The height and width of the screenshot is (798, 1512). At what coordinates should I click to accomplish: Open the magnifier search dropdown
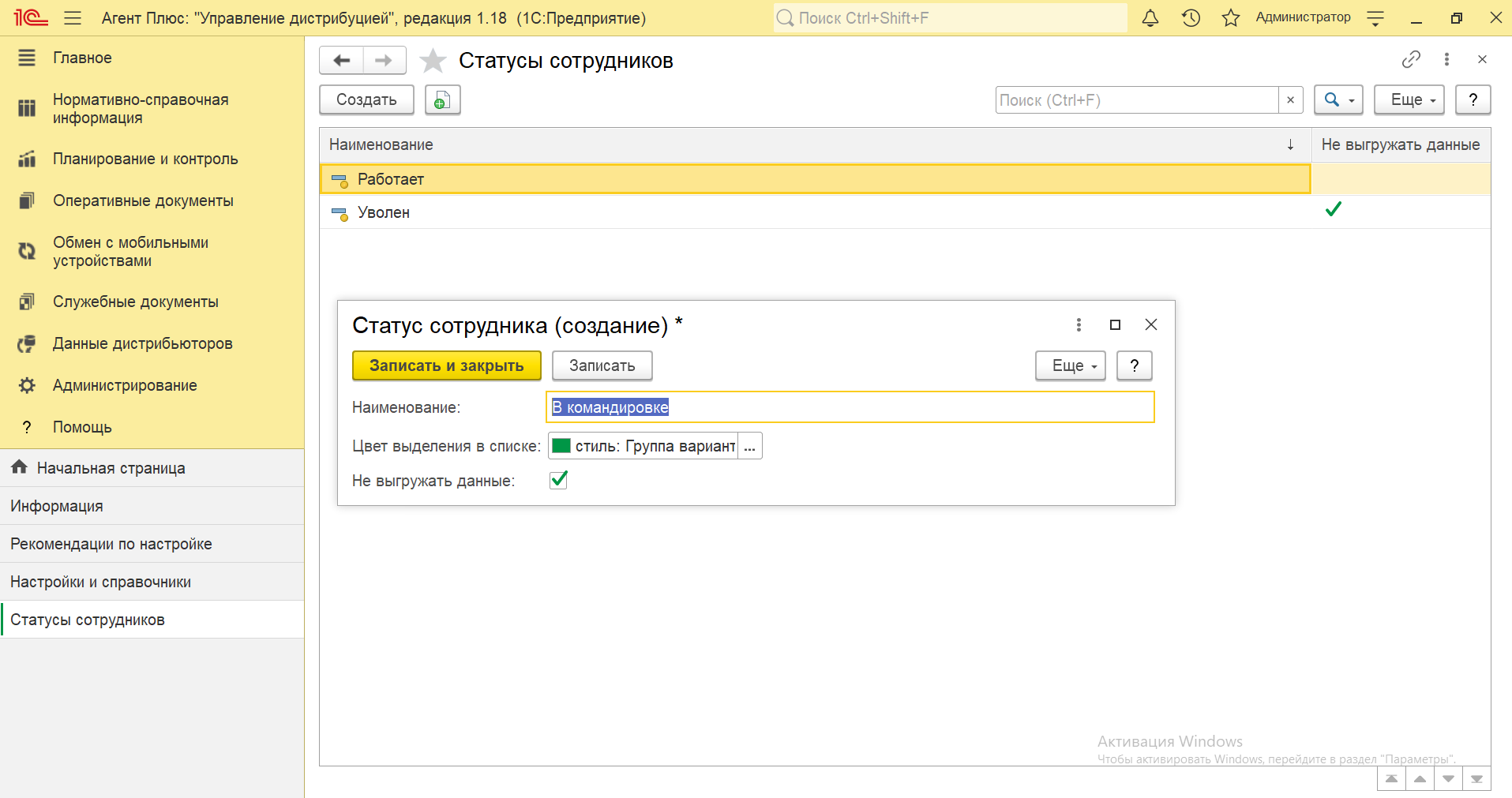point(1338,100)
